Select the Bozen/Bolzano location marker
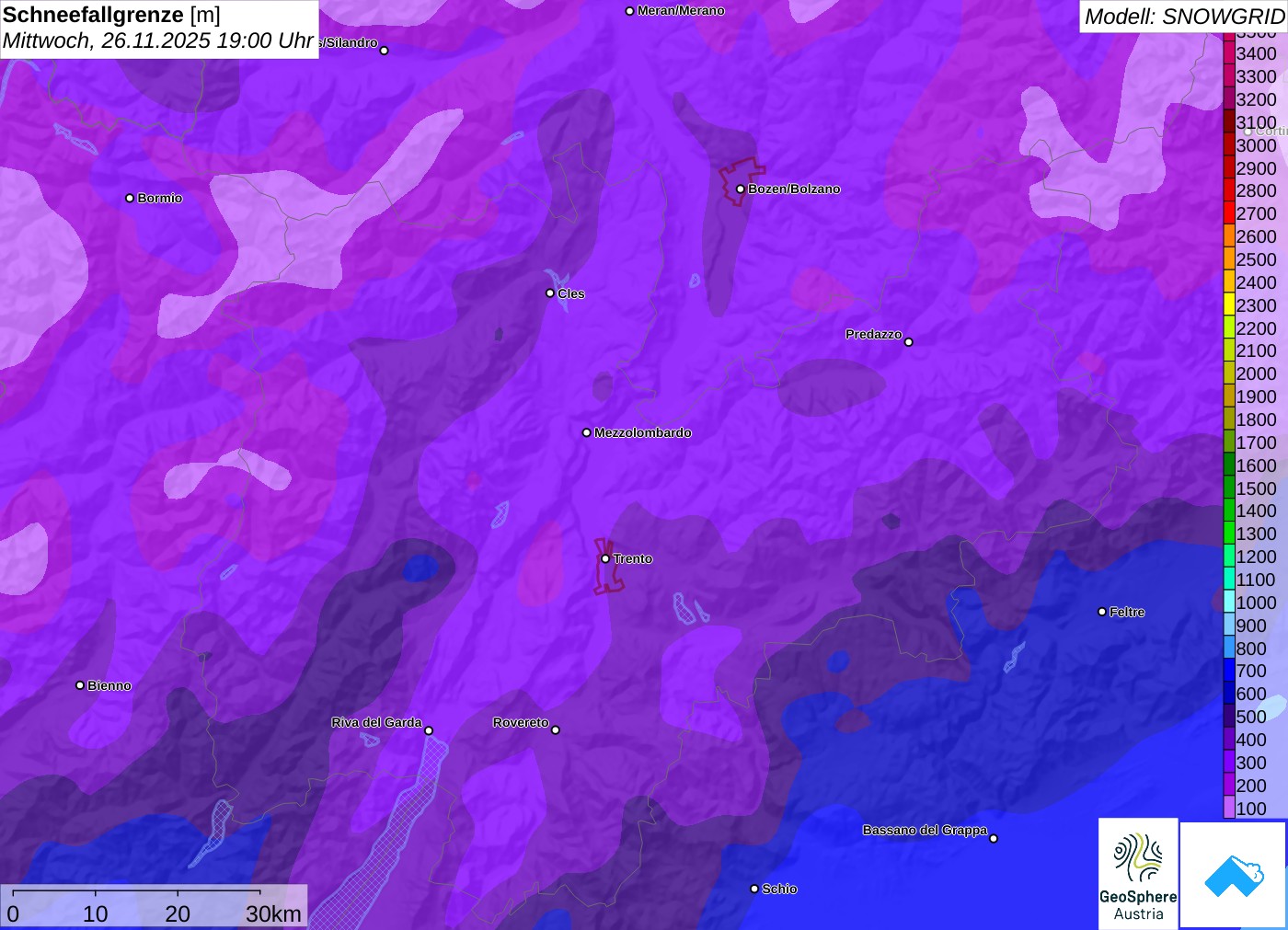 click(740, 189)
